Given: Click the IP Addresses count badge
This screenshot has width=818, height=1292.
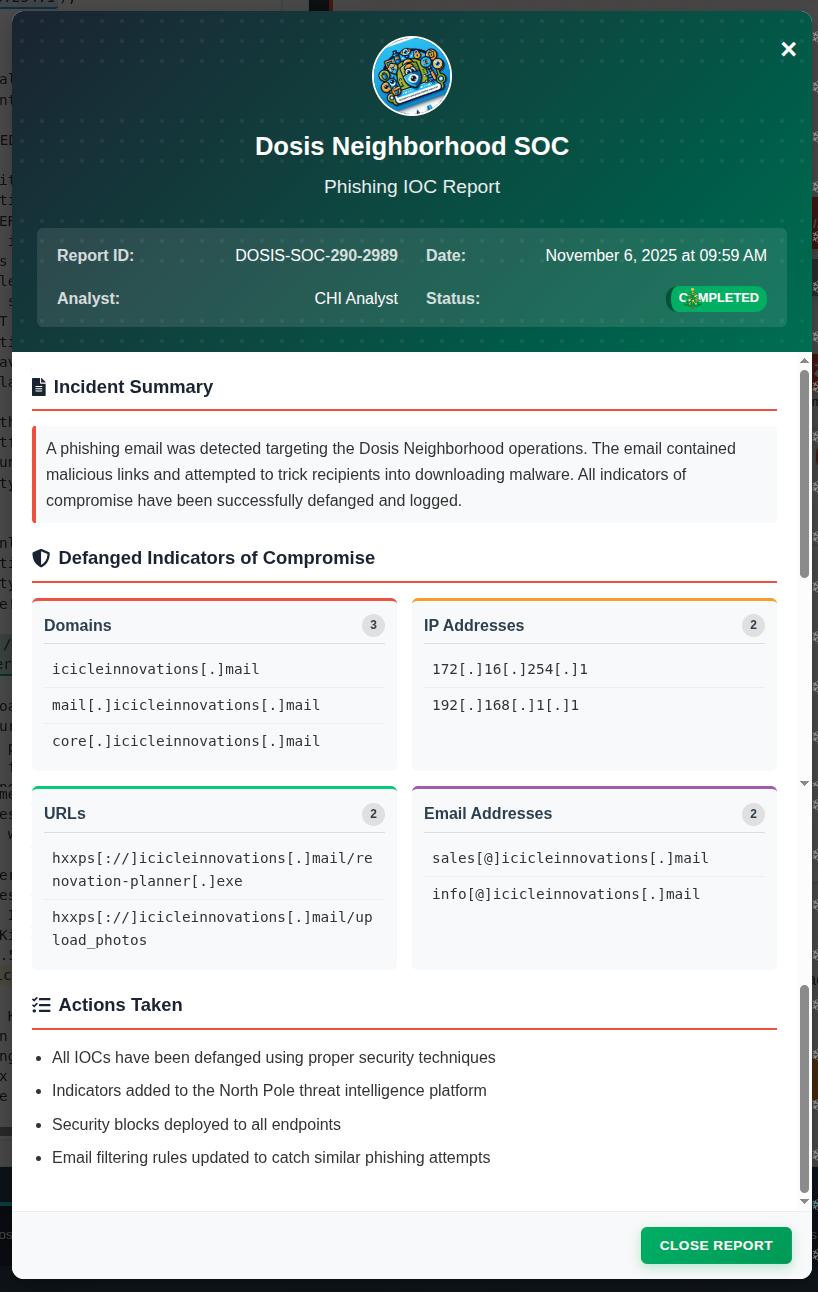Looking at the screenshot, I should 753,625.
